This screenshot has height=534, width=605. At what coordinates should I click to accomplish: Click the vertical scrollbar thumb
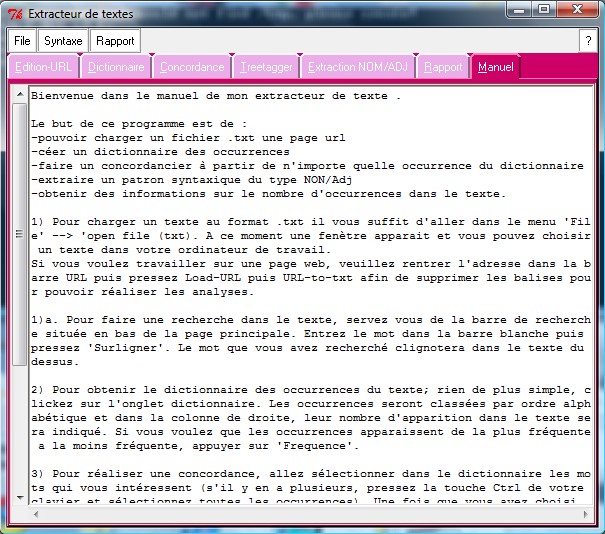(19, 234)
